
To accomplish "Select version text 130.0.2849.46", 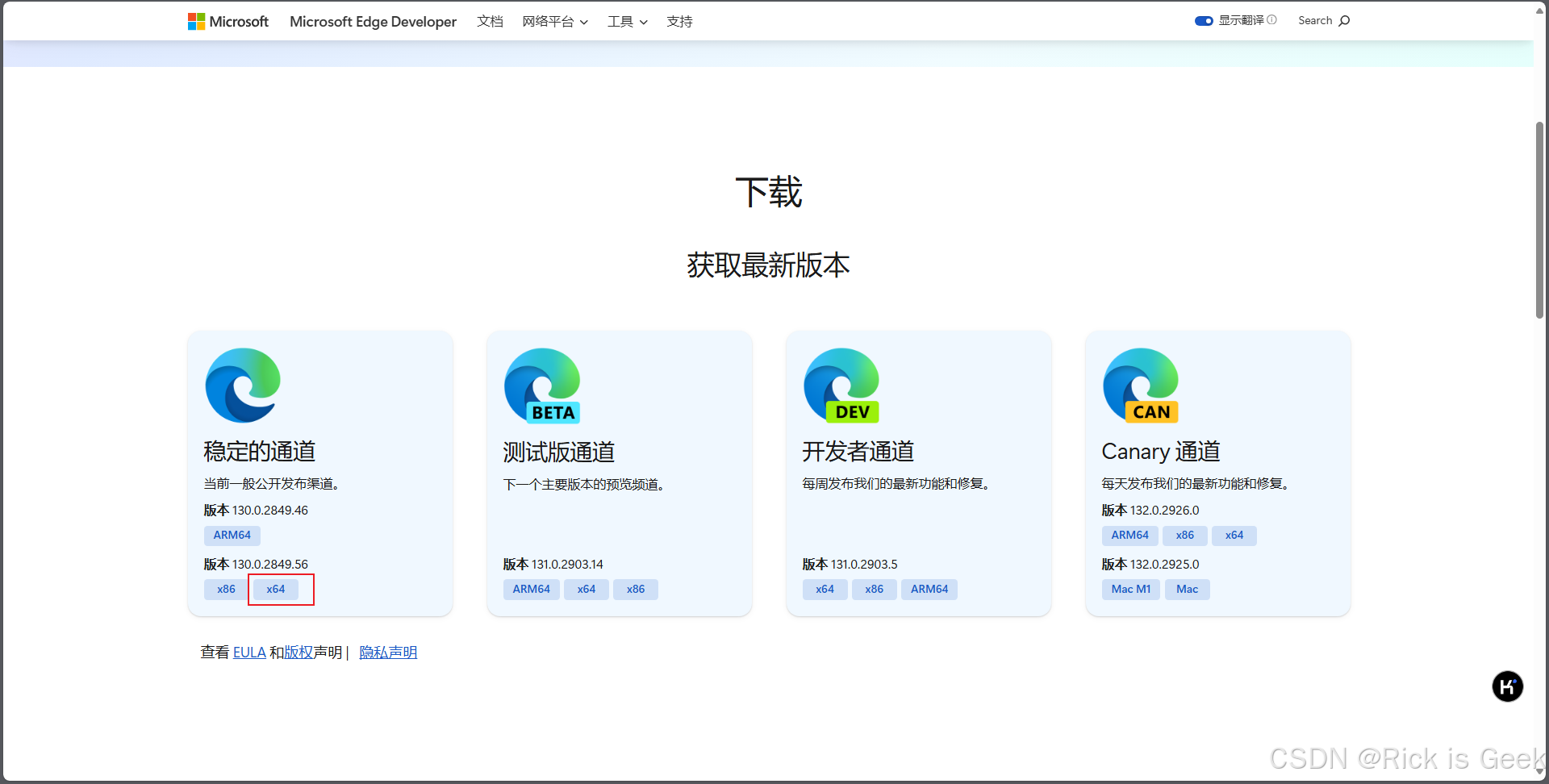I will point(270,511).
